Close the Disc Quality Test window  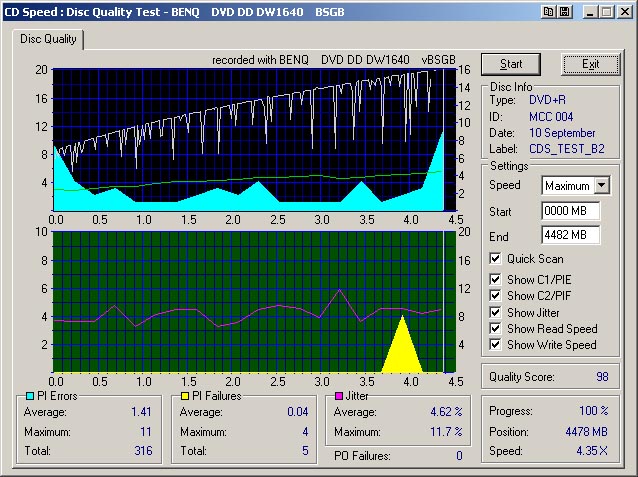click(624, 12)
